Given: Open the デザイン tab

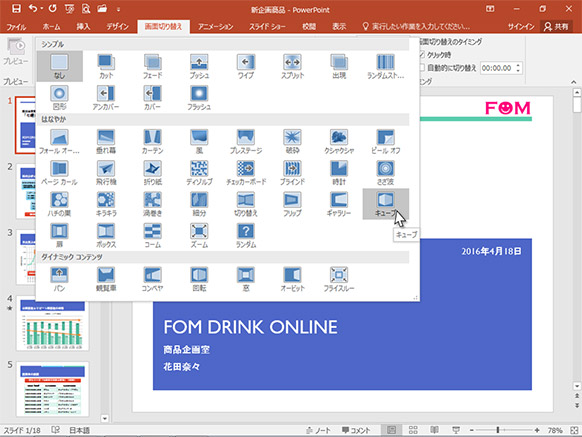Looking at the screenshot, I should pos(117,26).
